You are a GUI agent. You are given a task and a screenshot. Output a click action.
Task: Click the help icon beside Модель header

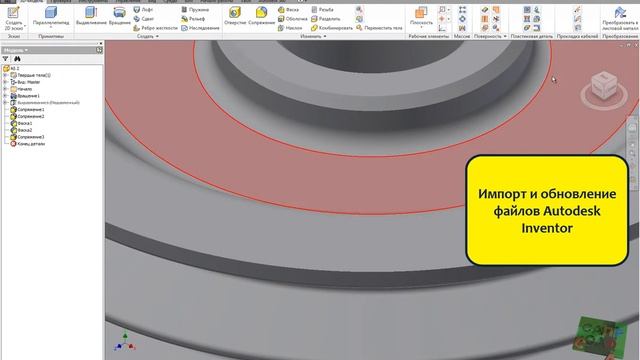tap(99, 50)
